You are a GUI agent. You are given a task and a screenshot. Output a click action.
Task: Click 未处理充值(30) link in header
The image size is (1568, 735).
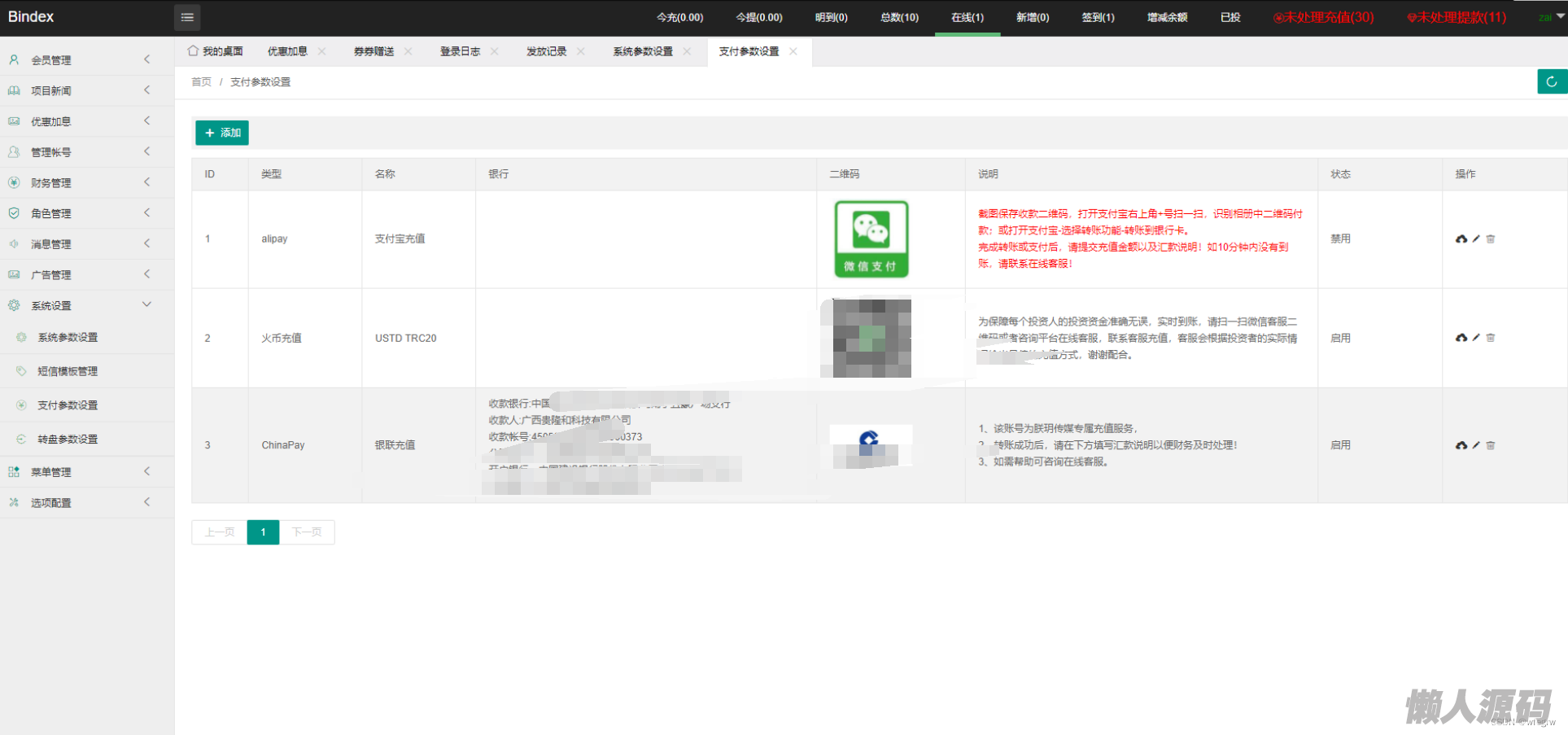pyautogui.click(x=1323, y=17)
